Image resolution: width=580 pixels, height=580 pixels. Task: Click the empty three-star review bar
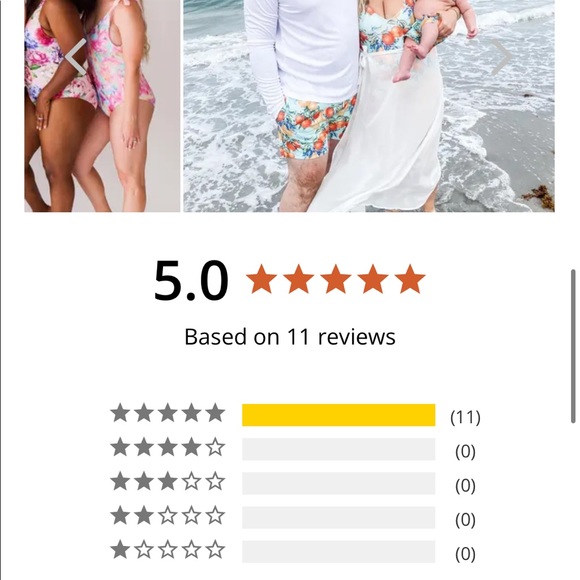339,483
